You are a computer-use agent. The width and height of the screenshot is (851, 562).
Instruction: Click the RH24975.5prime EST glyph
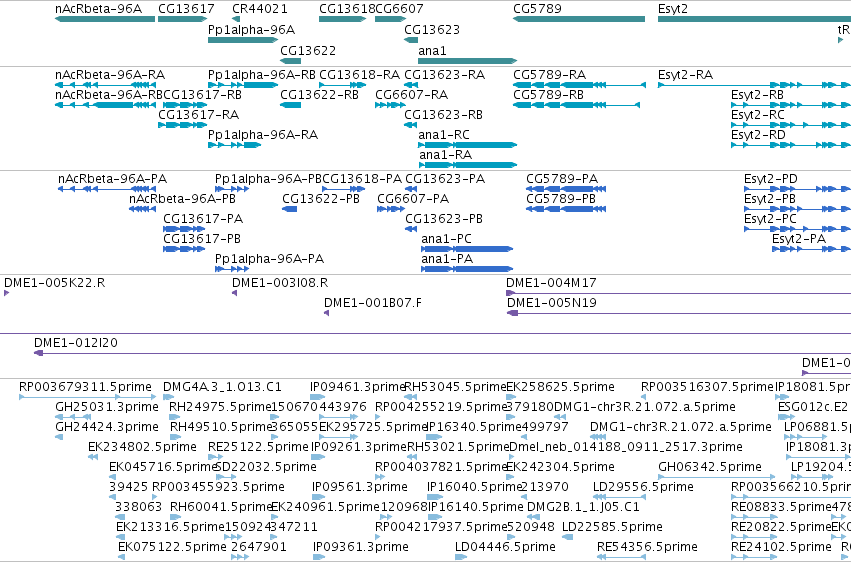[x=174, y=417]
